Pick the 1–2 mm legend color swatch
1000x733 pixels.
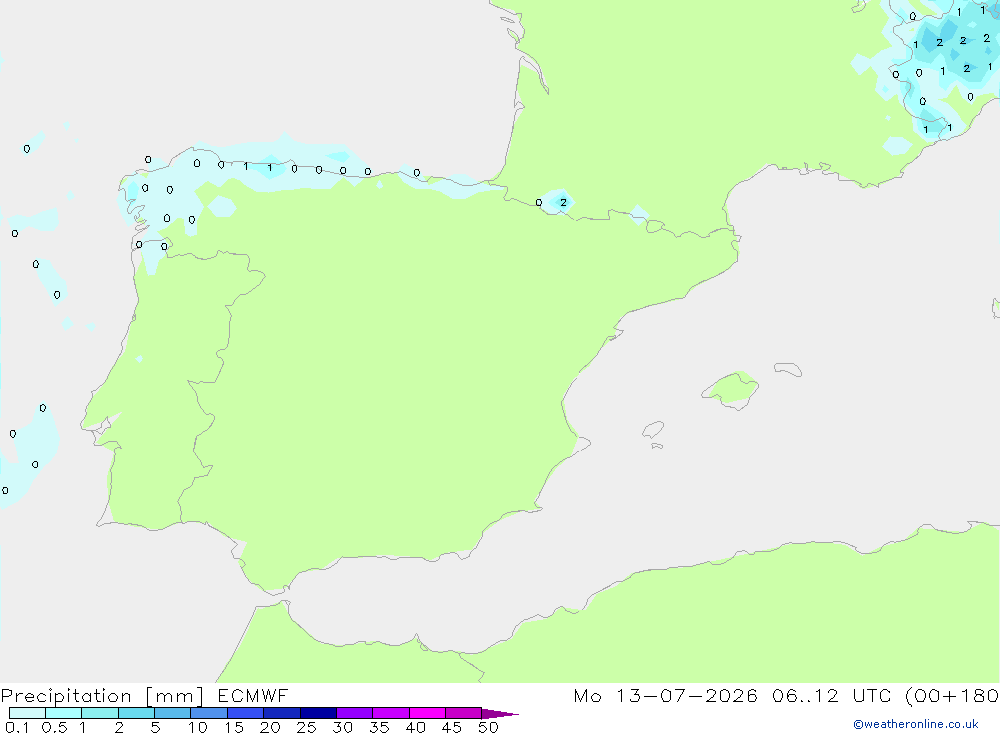(99, 713)
